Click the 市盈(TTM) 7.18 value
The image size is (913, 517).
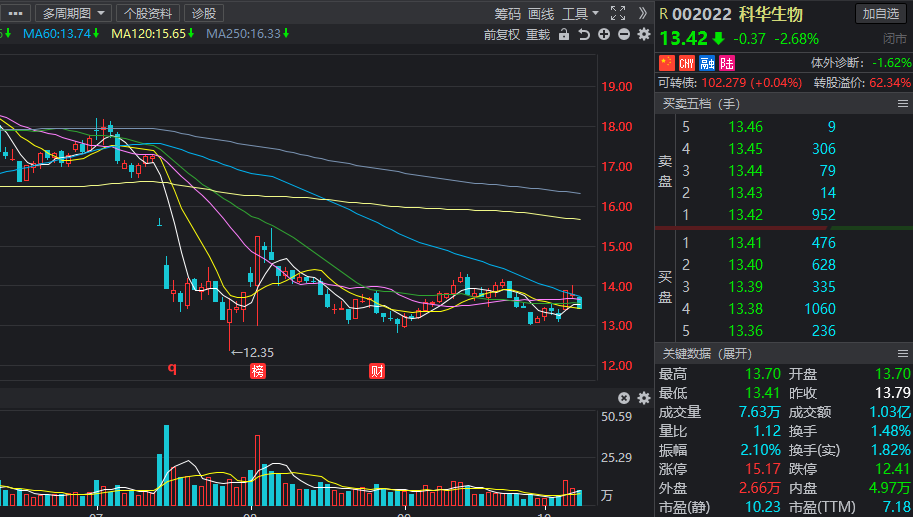click(x=897, y=507)
